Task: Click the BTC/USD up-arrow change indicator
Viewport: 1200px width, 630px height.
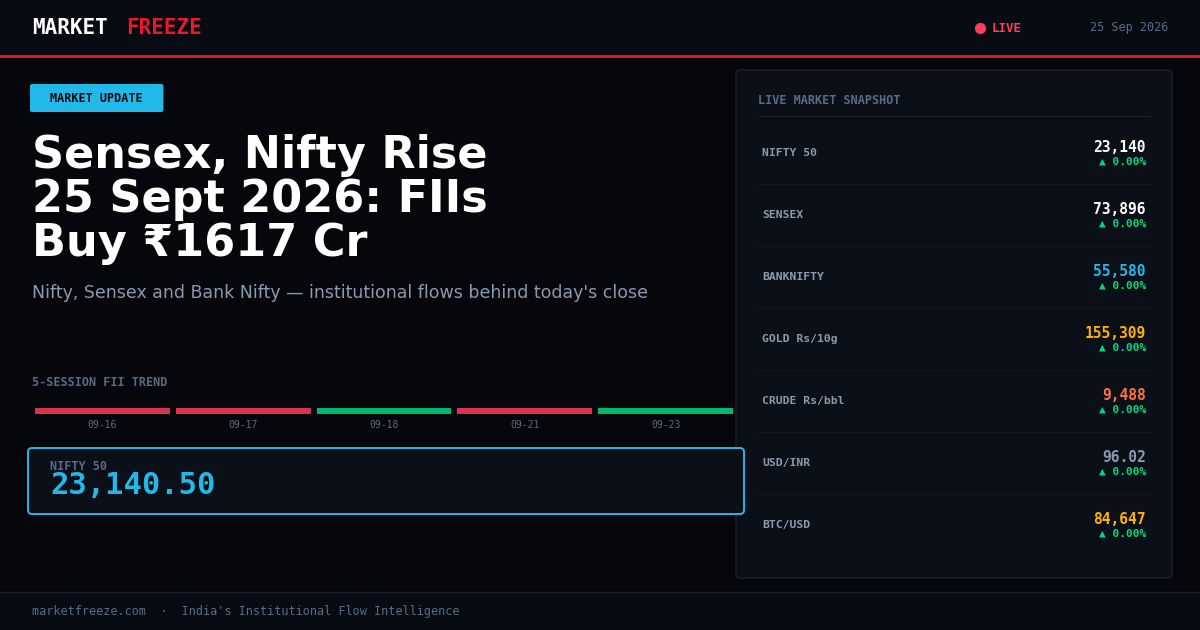Action: (1122, 534)
